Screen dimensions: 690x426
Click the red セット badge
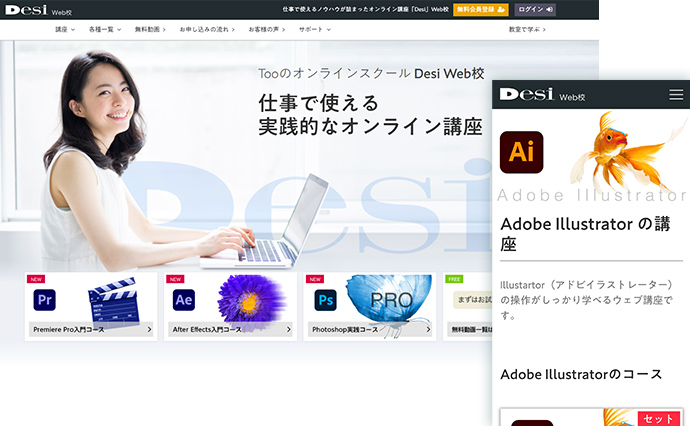point(659,419)
